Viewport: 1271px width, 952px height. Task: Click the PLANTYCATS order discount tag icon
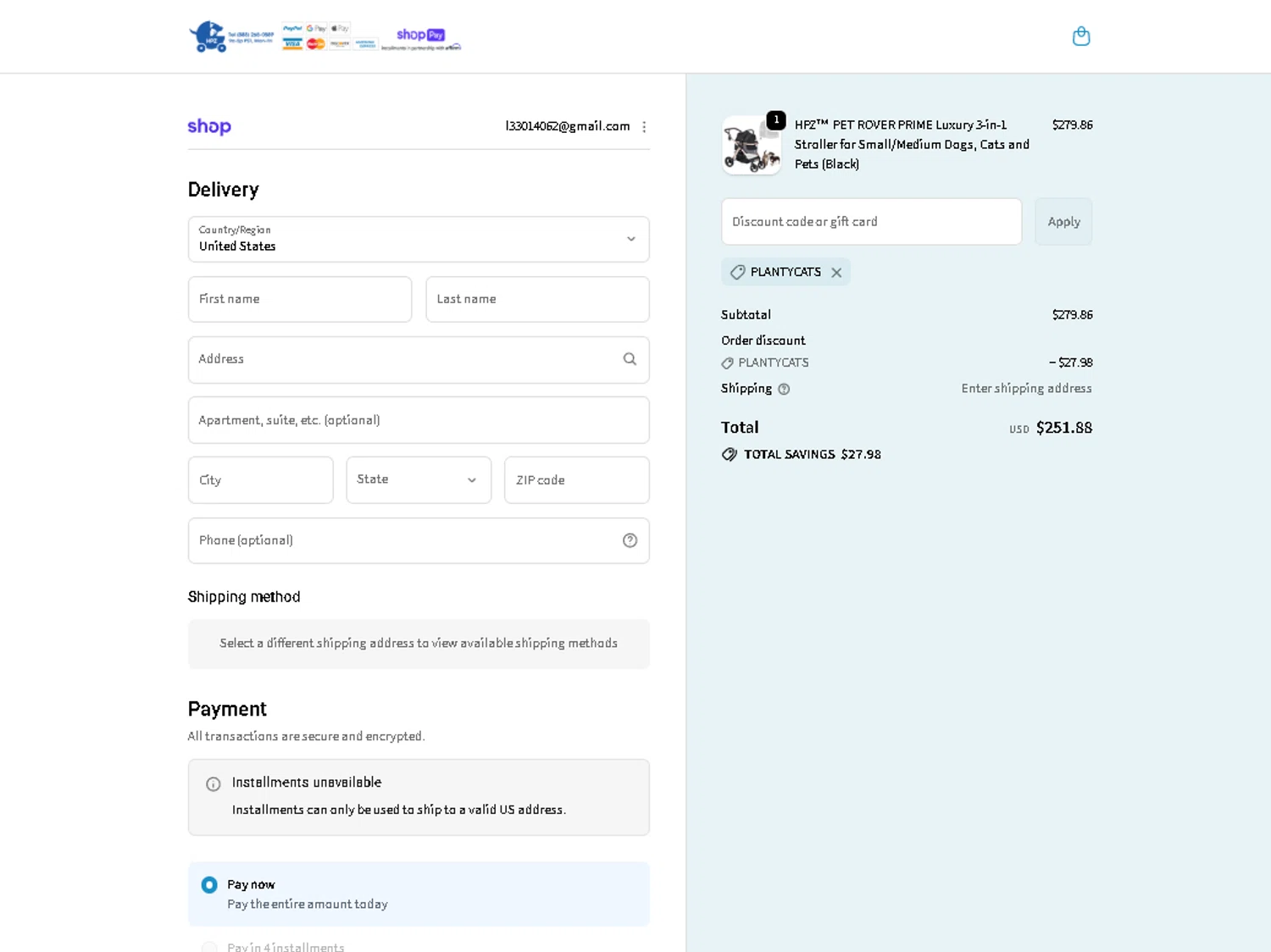(x=727, y=363)
